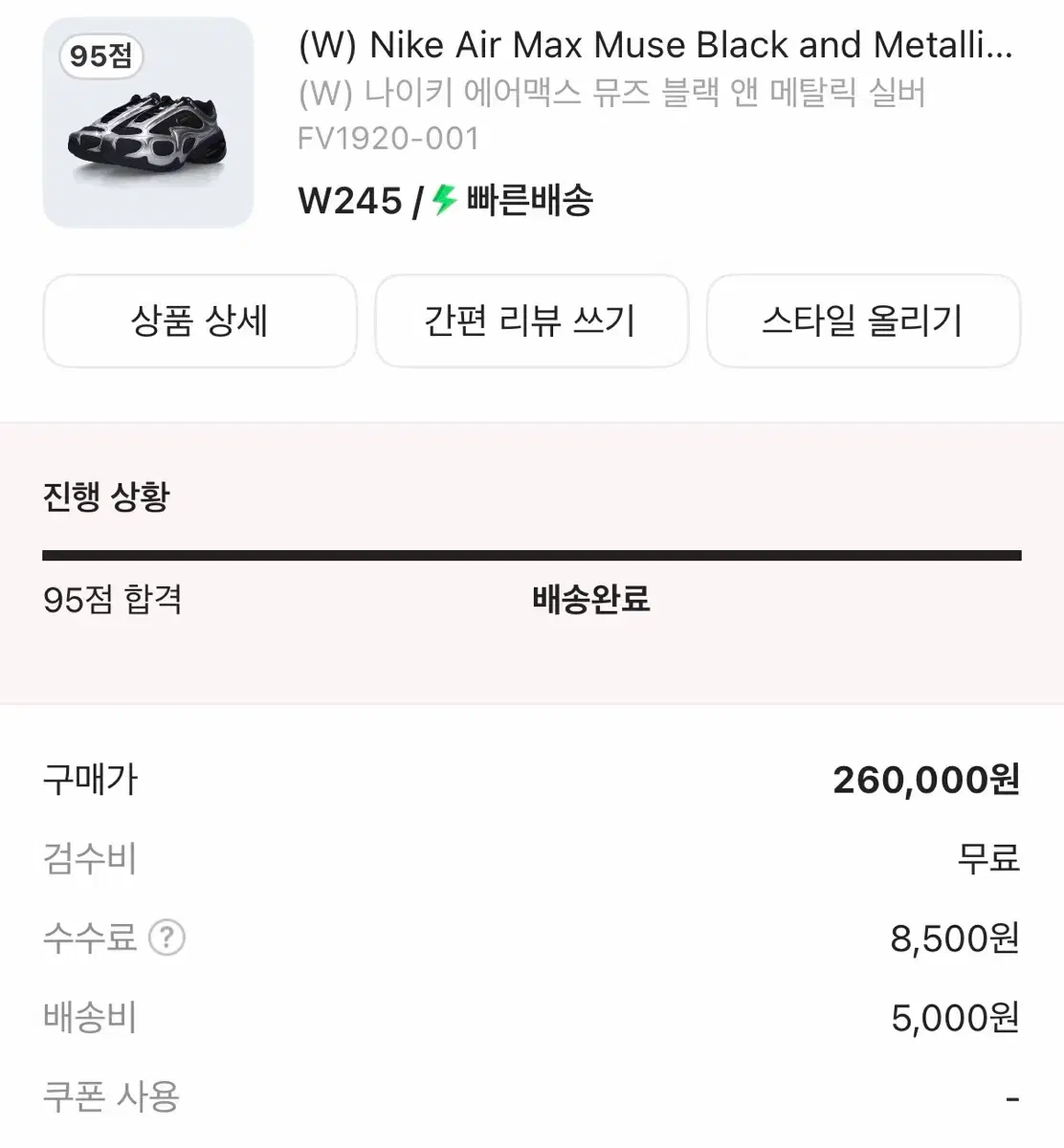This screenshot has height=1148, width=1064.
Task: Click the 5,000원 shipping cost
Action: 954,1018
